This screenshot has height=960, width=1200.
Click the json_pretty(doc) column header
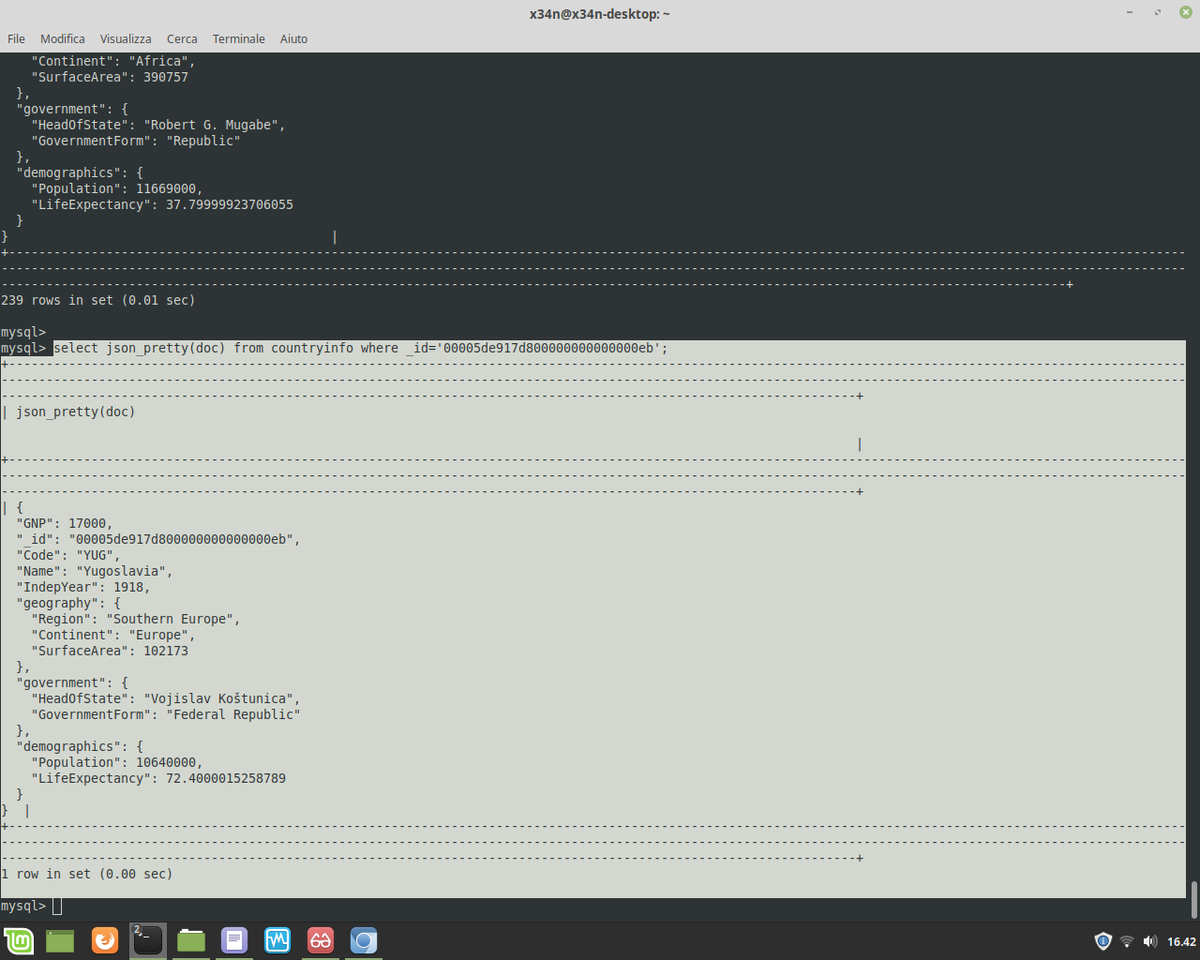76,412
